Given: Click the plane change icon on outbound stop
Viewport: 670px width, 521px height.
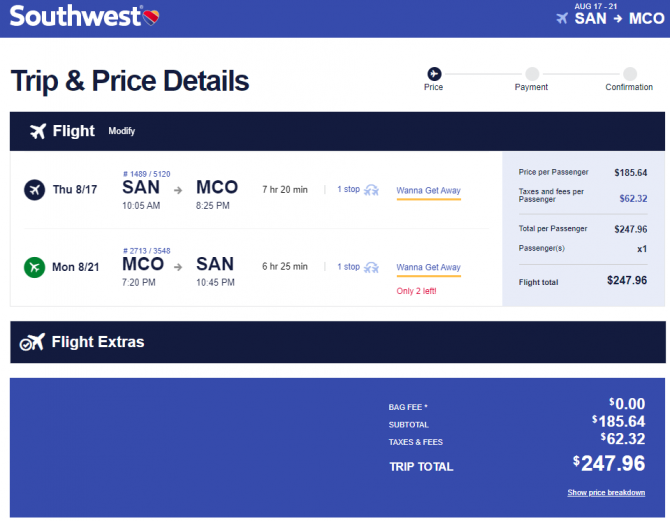Looking at the screenshot, I should [x=371, y=190].
